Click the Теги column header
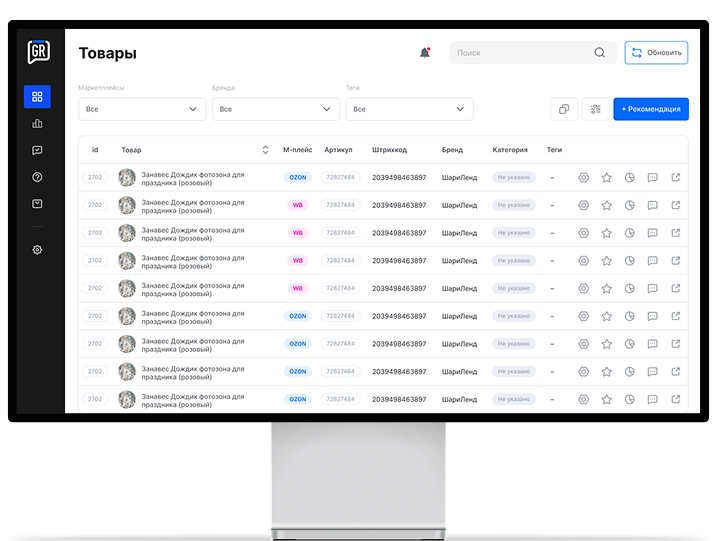717x541 pixels. (x=554, y=150)
